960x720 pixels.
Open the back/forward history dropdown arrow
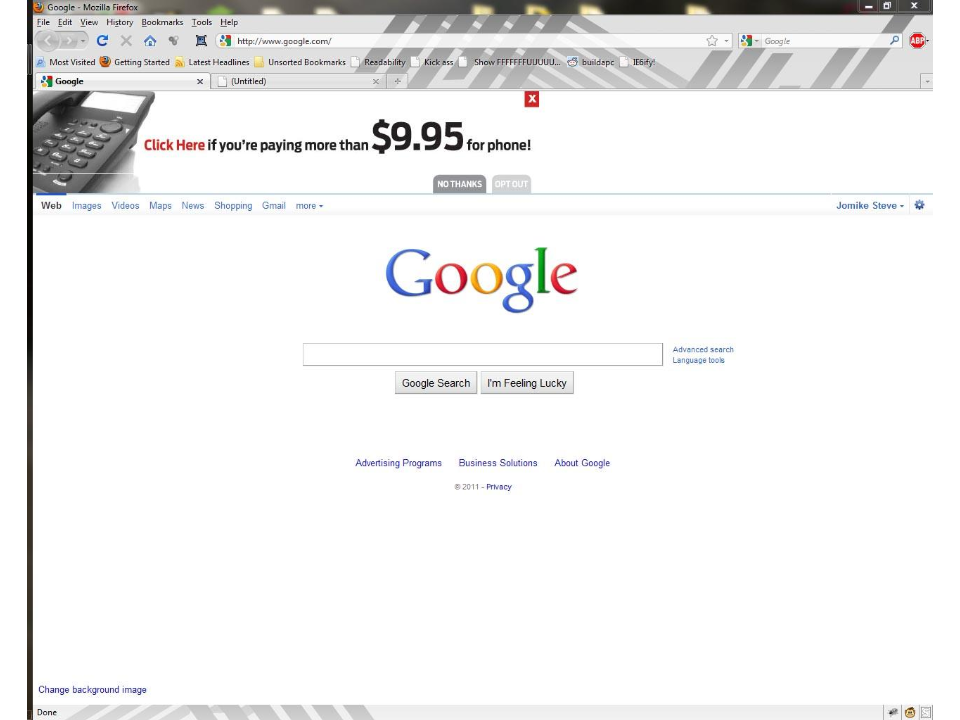tap(83, 41)
